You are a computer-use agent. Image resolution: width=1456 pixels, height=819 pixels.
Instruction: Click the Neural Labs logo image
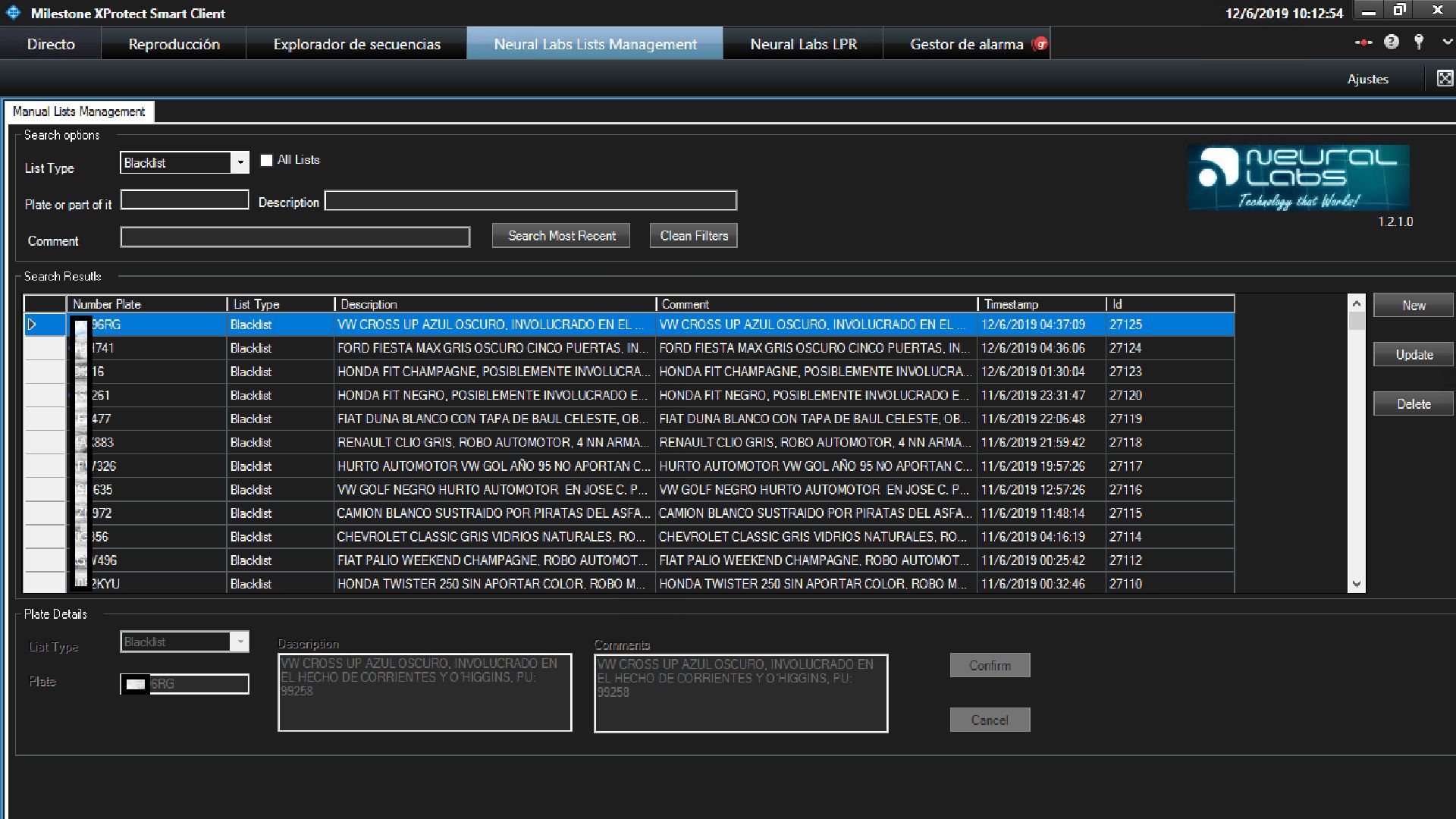pyautogui.click(x=1298, y=177)
